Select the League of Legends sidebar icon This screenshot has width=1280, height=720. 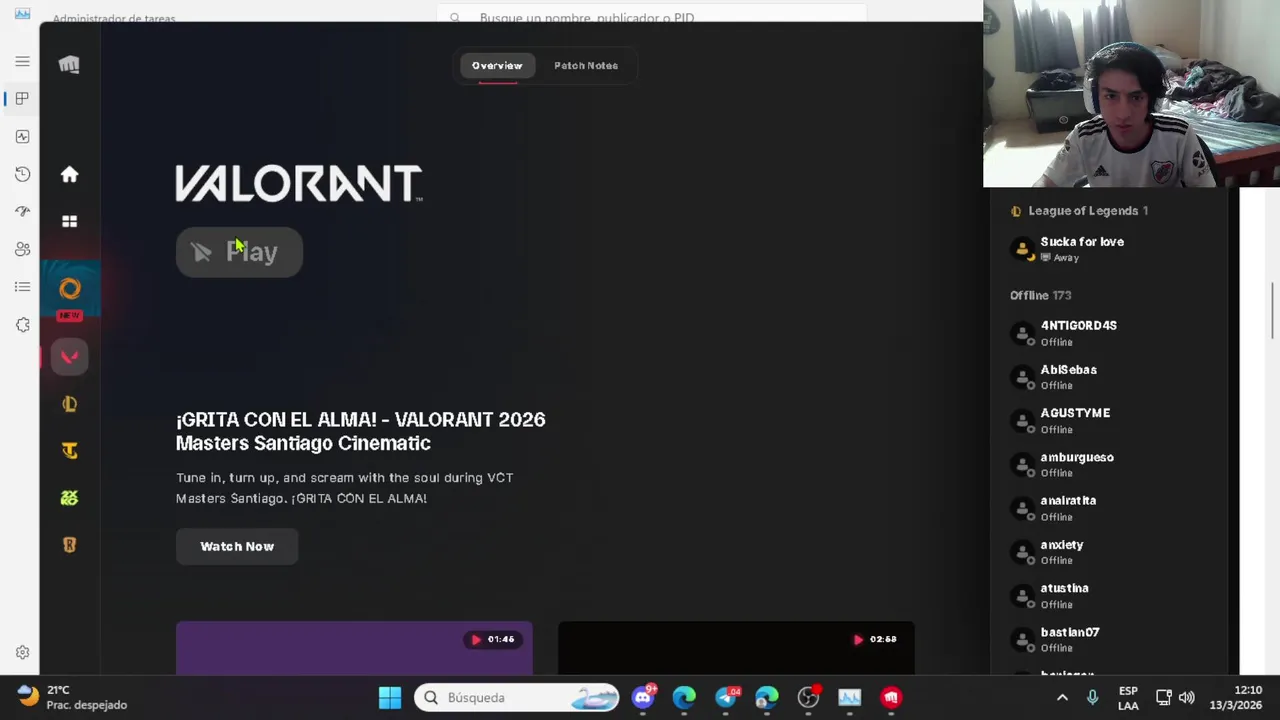coord(69,404)
